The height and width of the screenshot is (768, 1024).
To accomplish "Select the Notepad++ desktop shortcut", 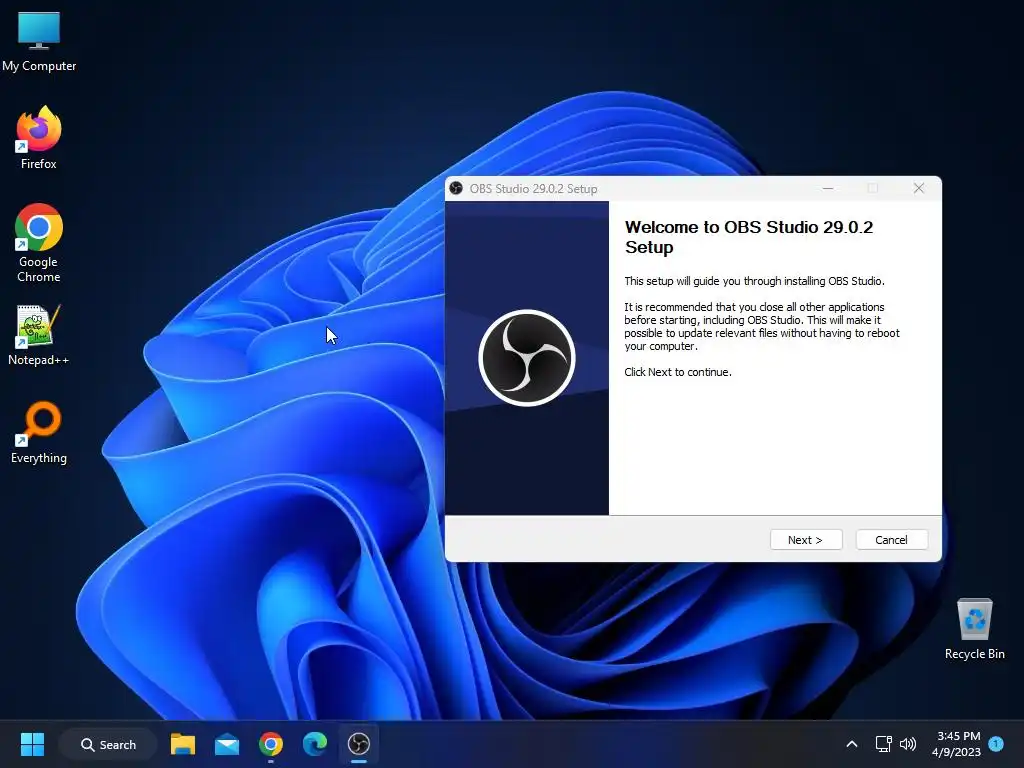I will [39, 334].
